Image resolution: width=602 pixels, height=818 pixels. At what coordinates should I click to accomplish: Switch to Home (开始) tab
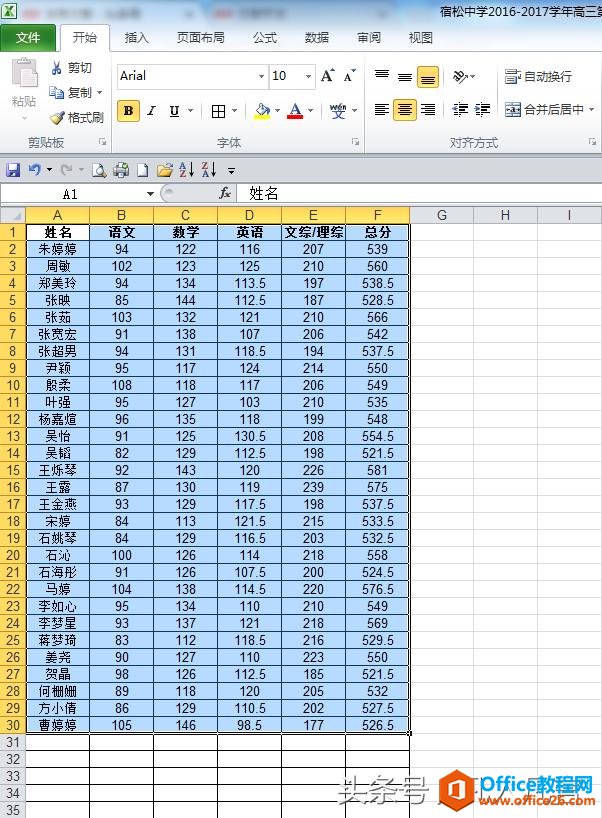(85, 38)
